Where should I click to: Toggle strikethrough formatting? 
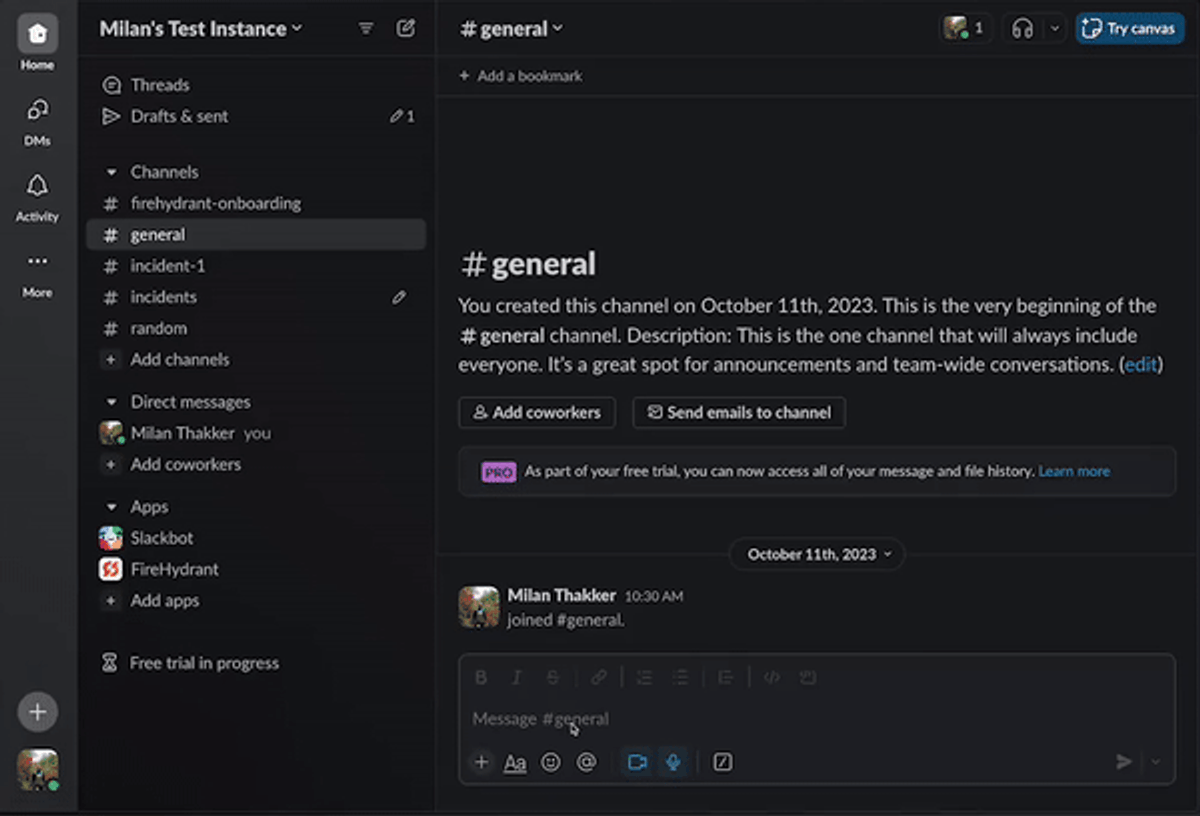click(x=552, y=677)
